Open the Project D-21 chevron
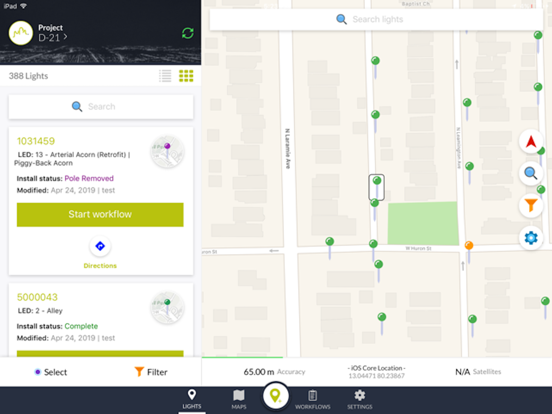This screenshot has height=414, width=552. pos(65,36)
